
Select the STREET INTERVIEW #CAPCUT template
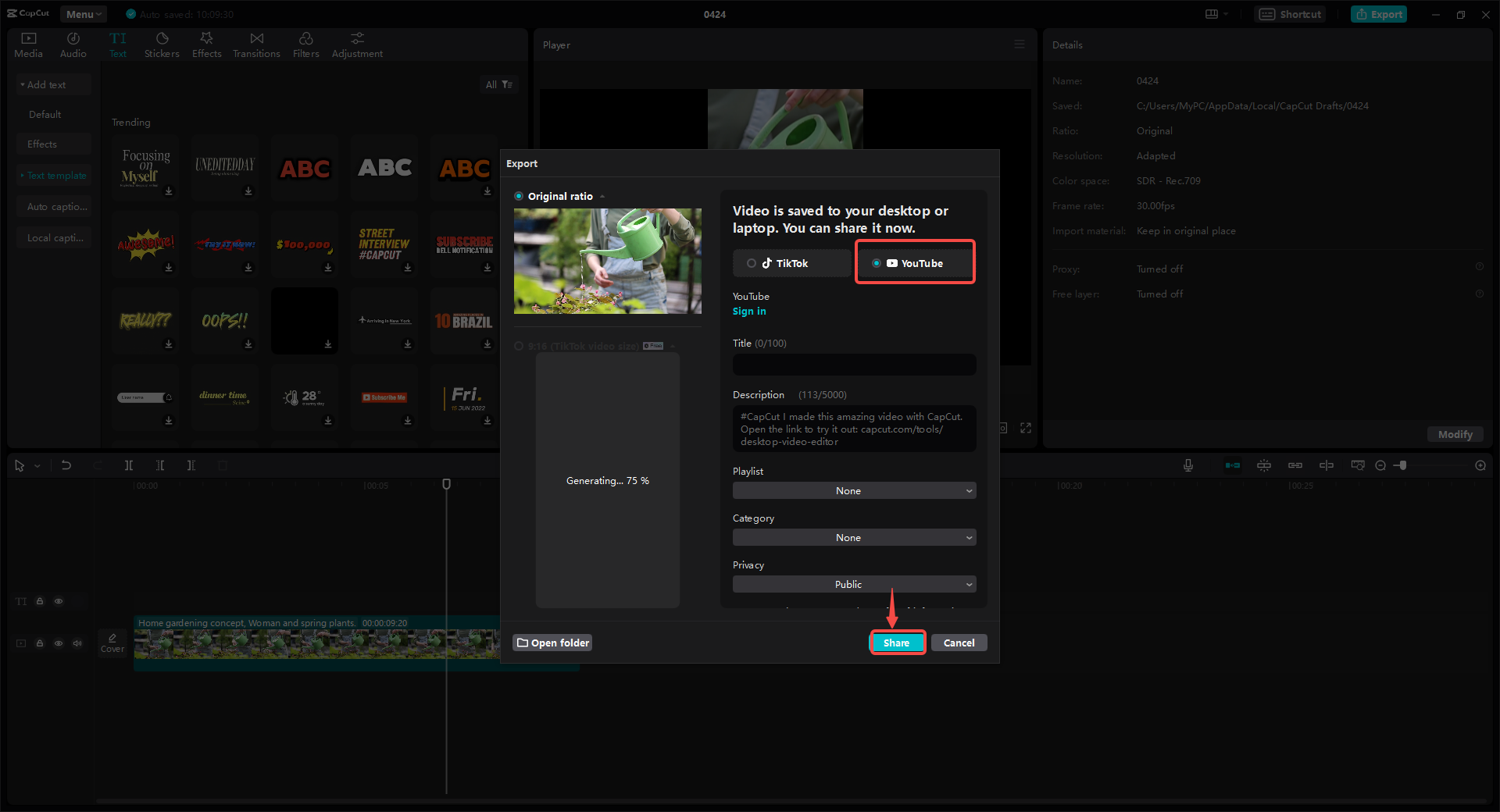pyautogui.click(x=384, y=244)
